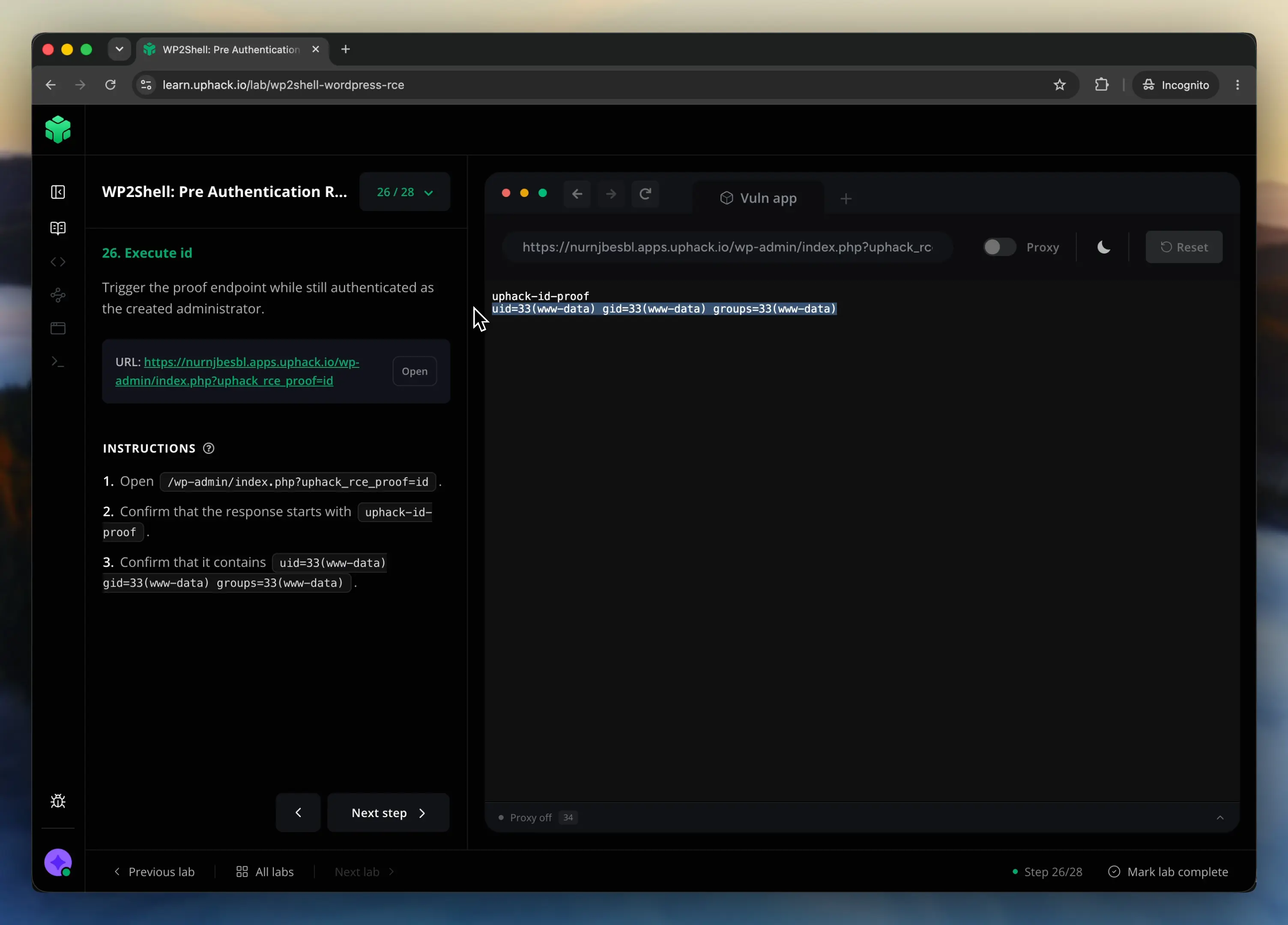
Task: Open All labs
Action: point(265,871)
